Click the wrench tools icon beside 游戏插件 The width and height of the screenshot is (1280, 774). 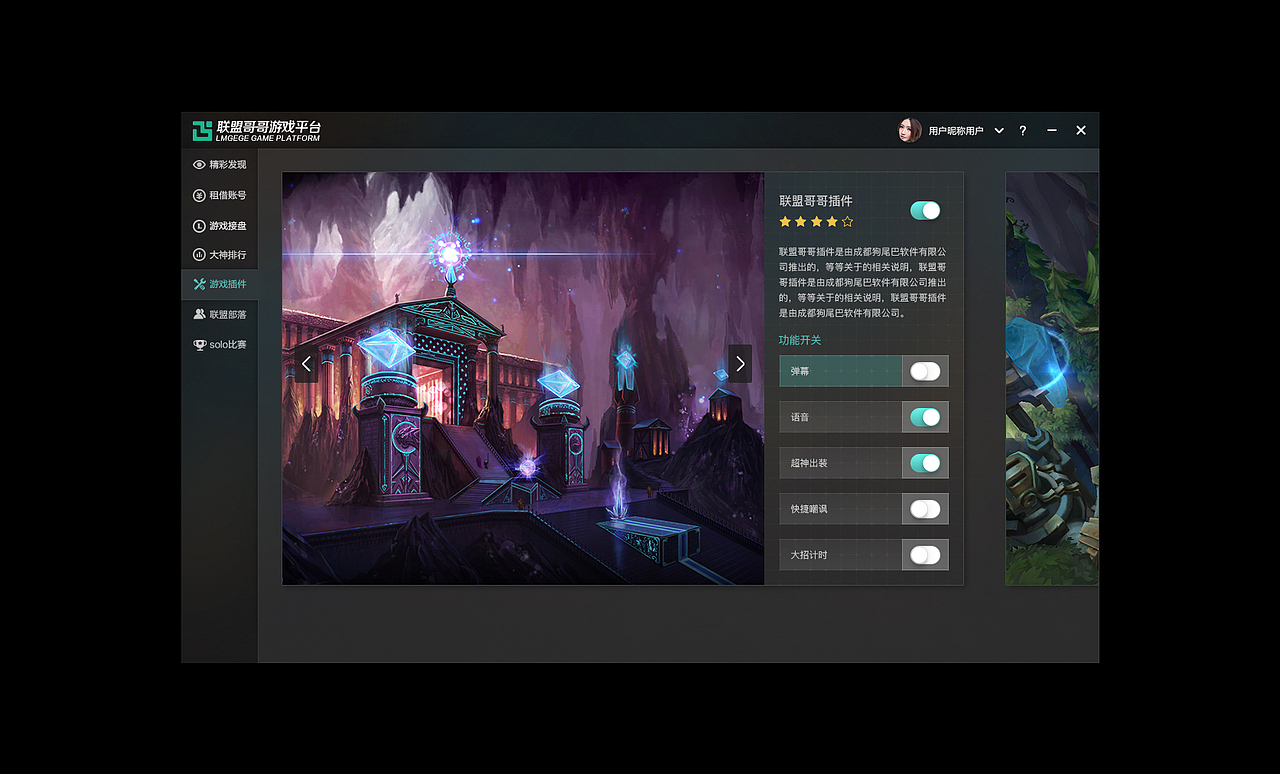199,284
